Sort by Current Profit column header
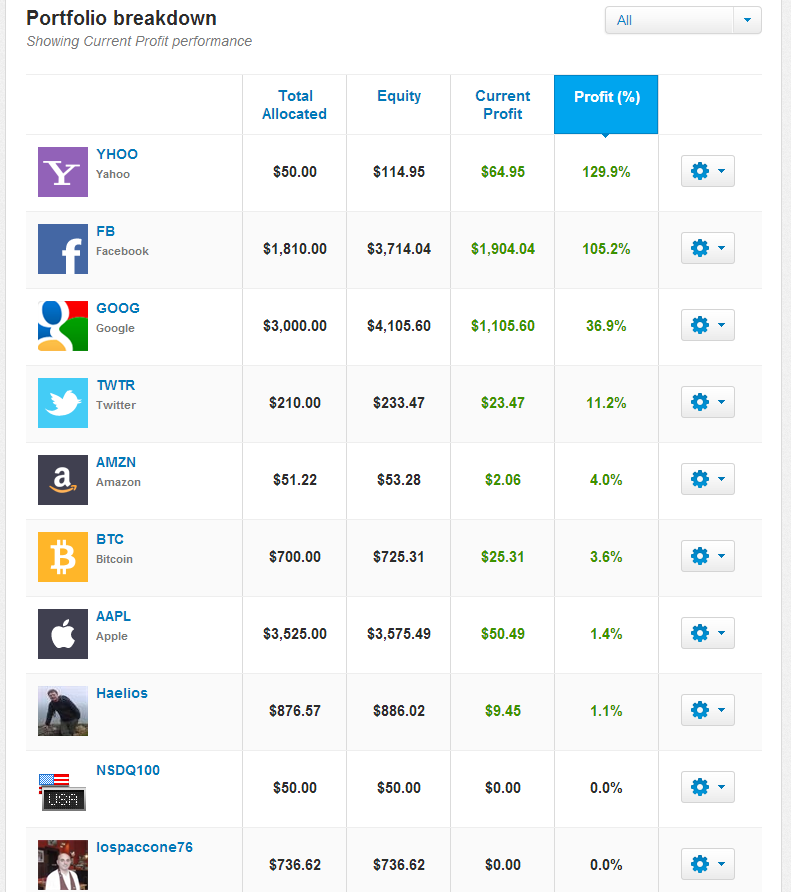The image size is (791, 892). (x=502, y=105)
